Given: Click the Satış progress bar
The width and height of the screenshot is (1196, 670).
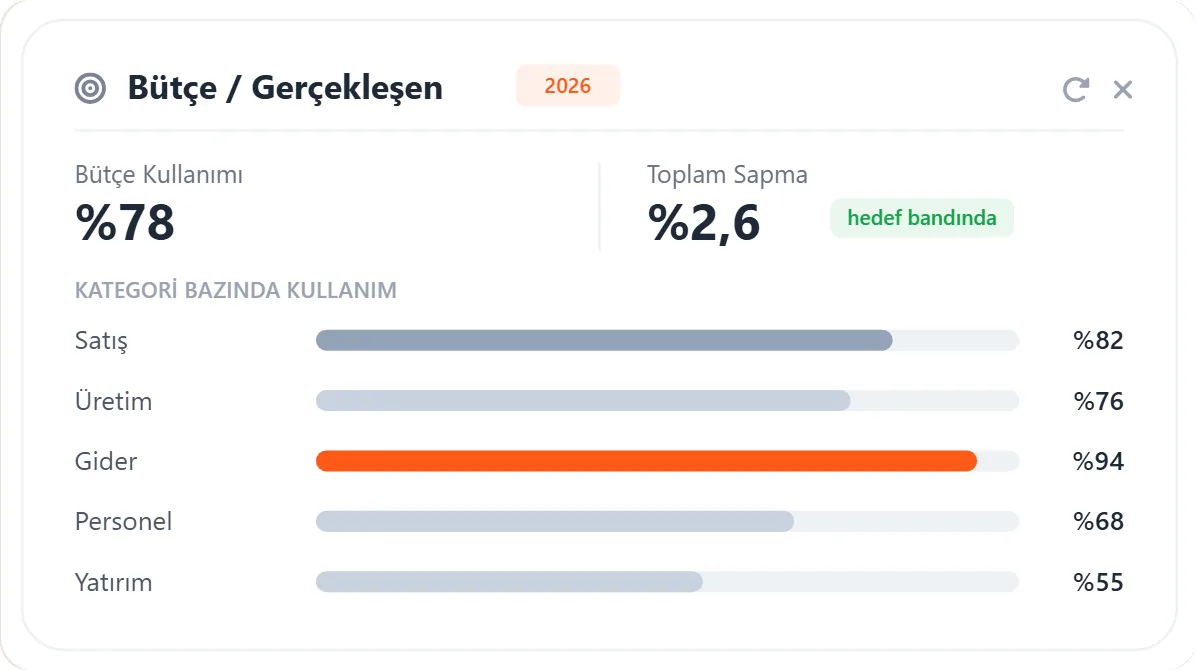Looking at the screenshot, I should coord(667,340).
